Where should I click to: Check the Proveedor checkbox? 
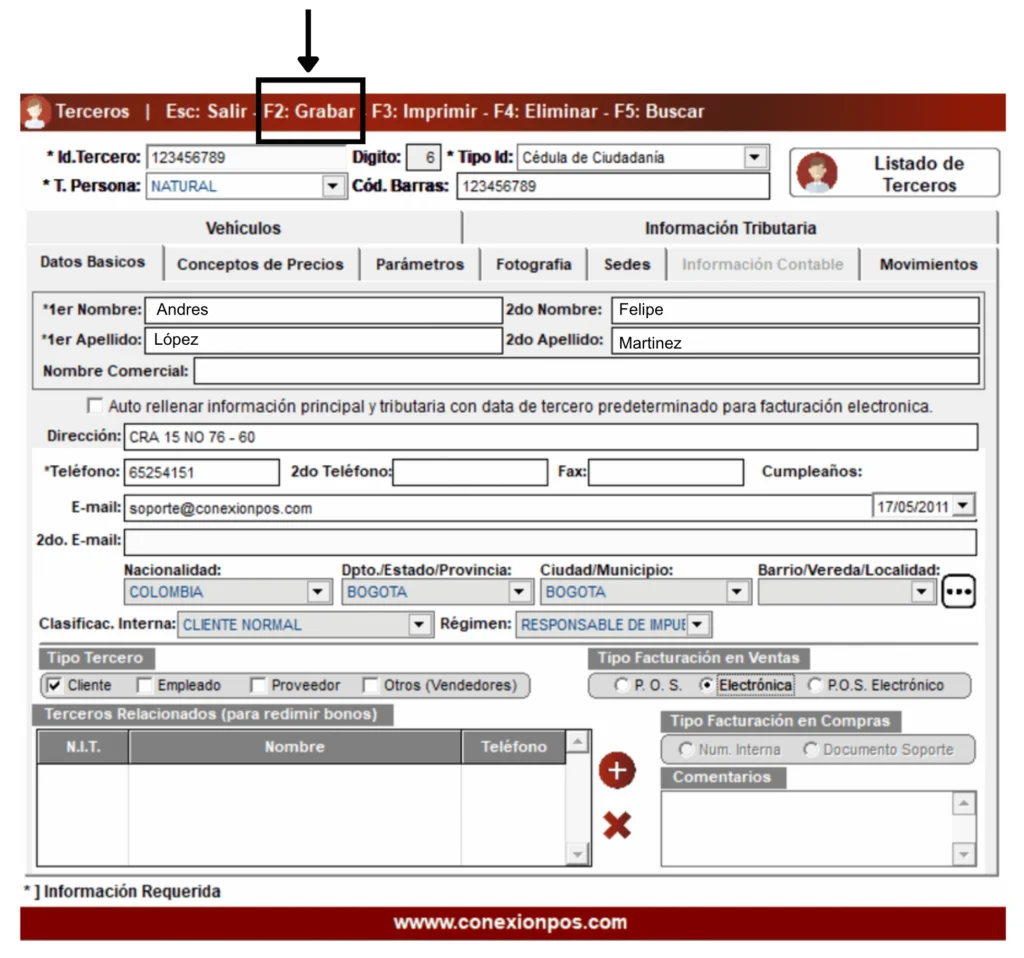click(259, 685)
